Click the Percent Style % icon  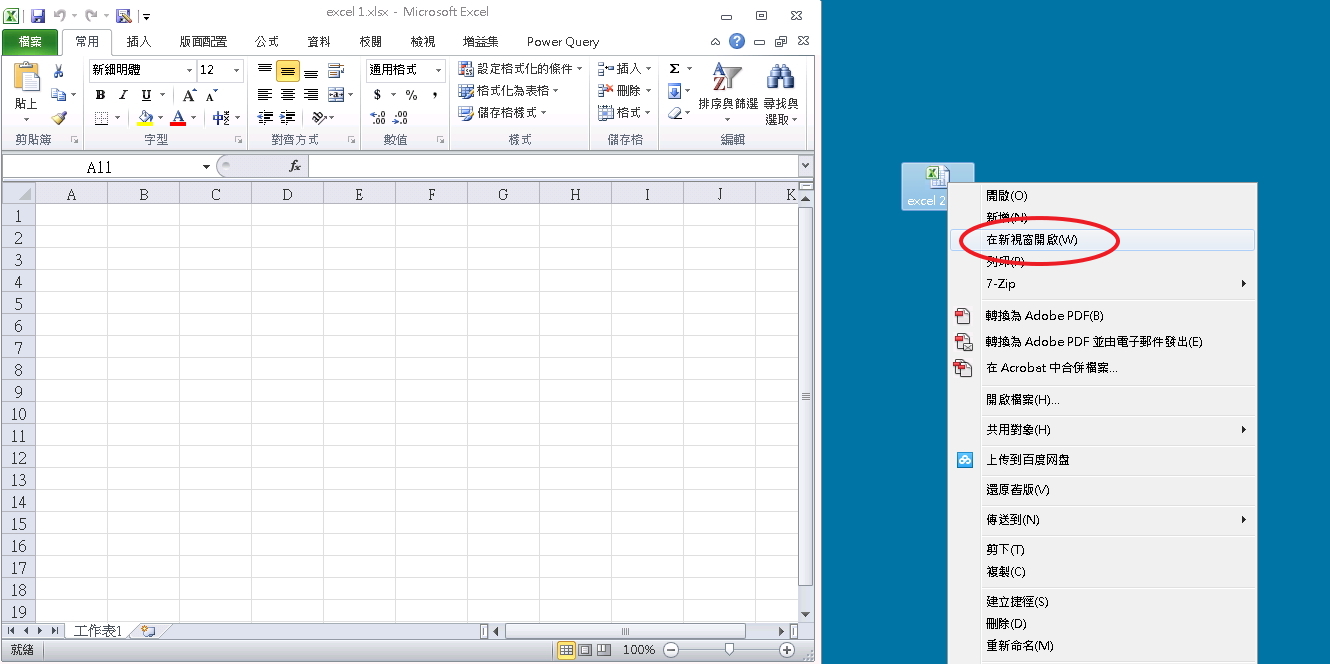click(x=411, y=95)
